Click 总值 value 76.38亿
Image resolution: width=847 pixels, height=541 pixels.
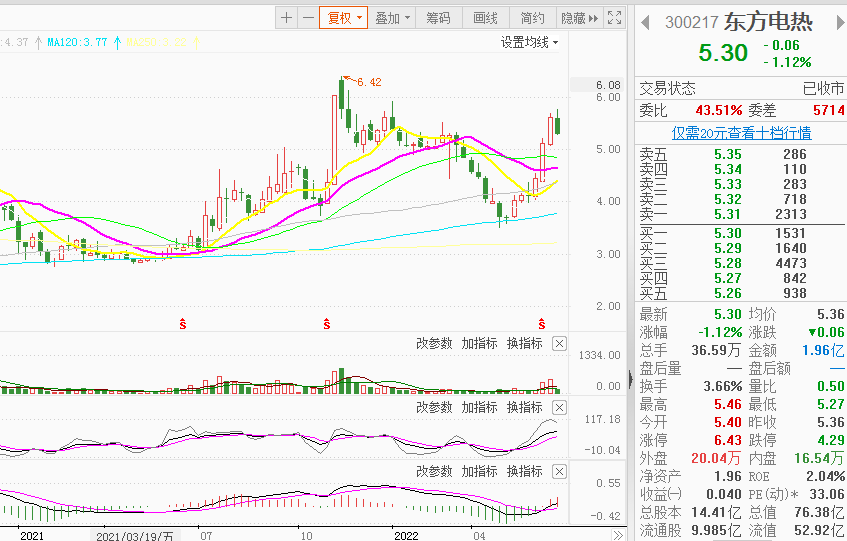click(x=819, y=512)
